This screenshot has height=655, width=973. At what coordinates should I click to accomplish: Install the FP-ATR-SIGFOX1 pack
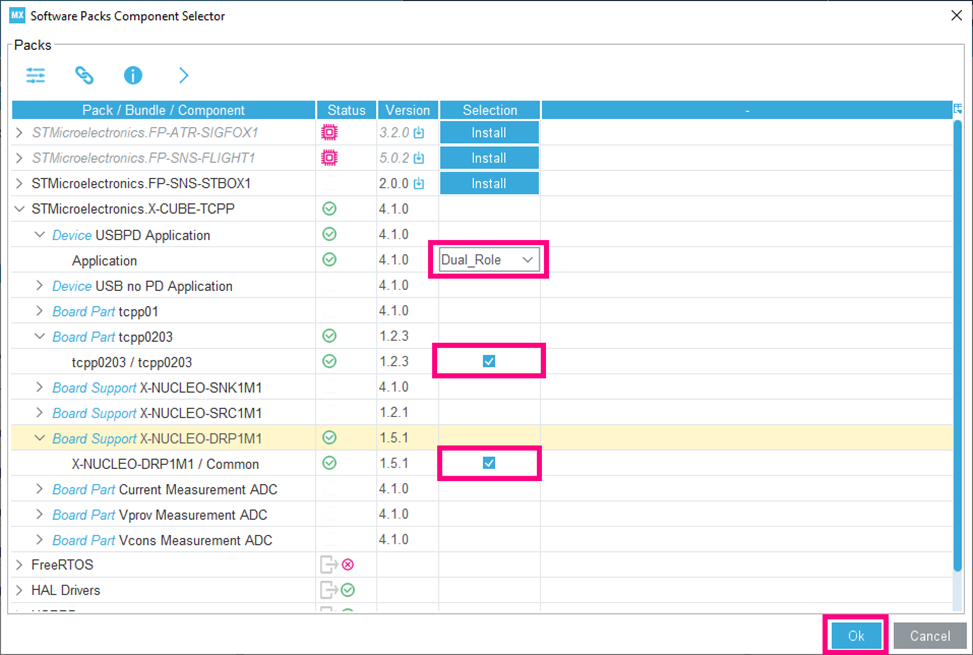point(489,133)
